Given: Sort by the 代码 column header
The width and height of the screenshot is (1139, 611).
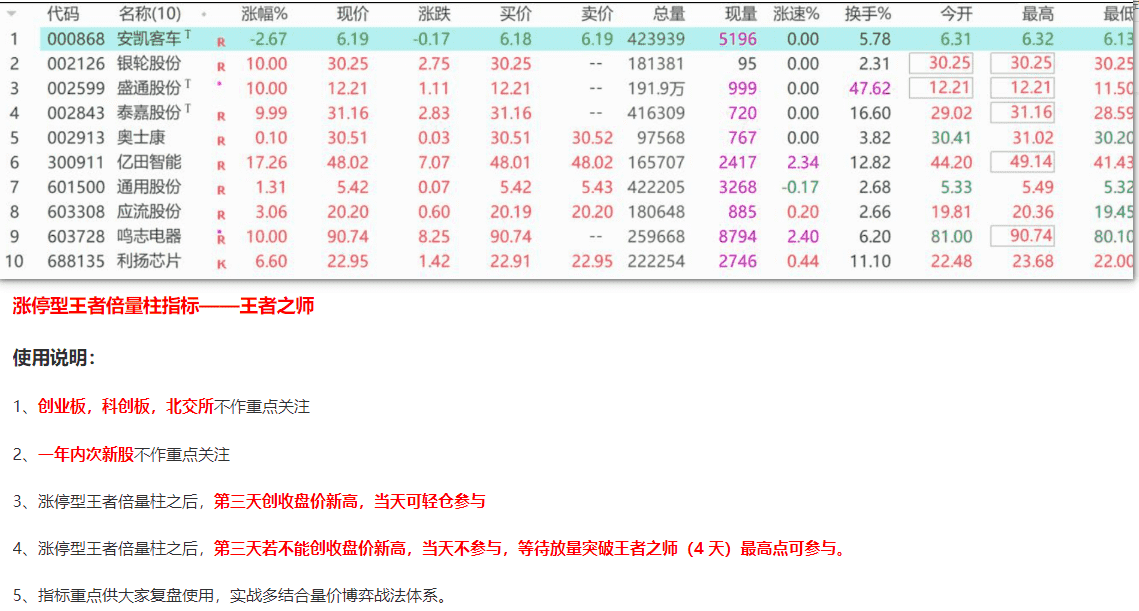Looking at the screenshot, I should pyautogui.click(x=63, y=14).
